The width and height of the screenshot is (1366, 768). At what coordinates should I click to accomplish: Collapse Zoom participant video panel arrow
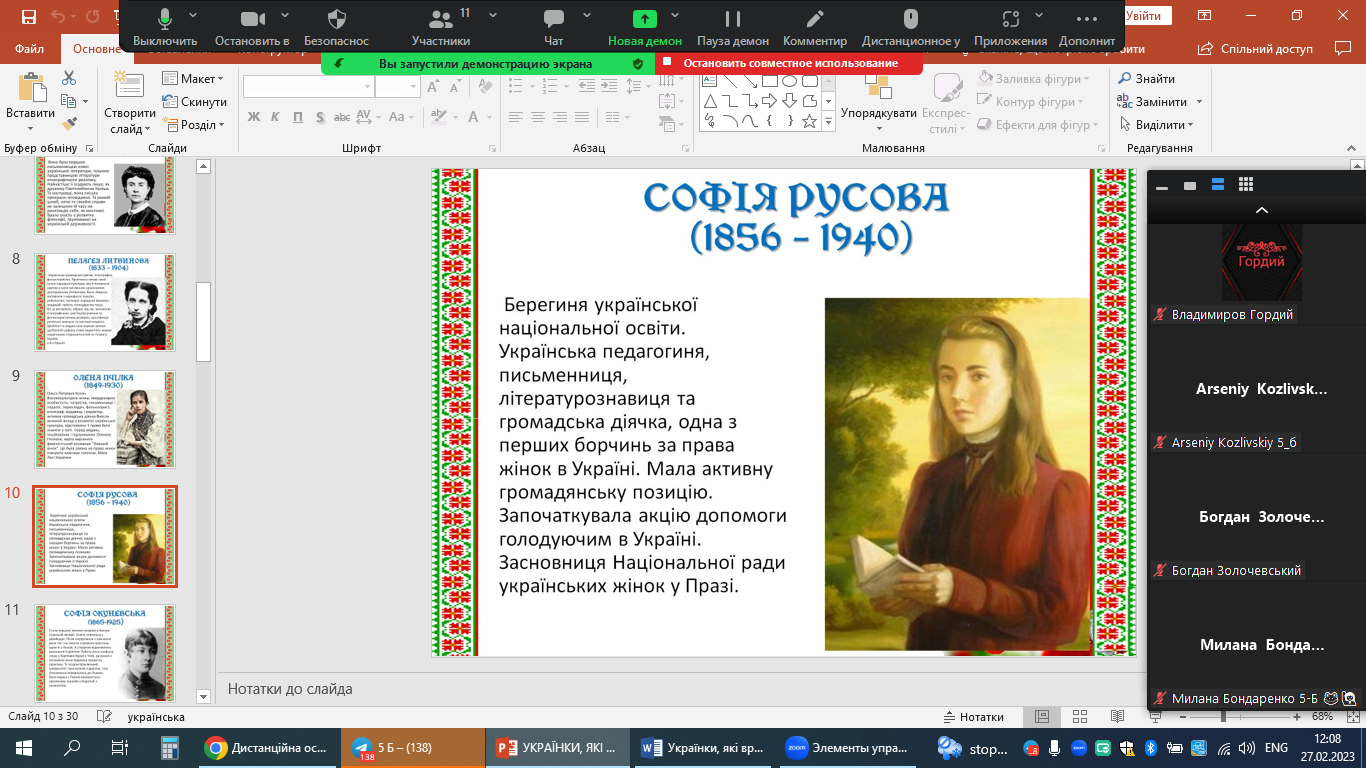[x=1261, y=210]
